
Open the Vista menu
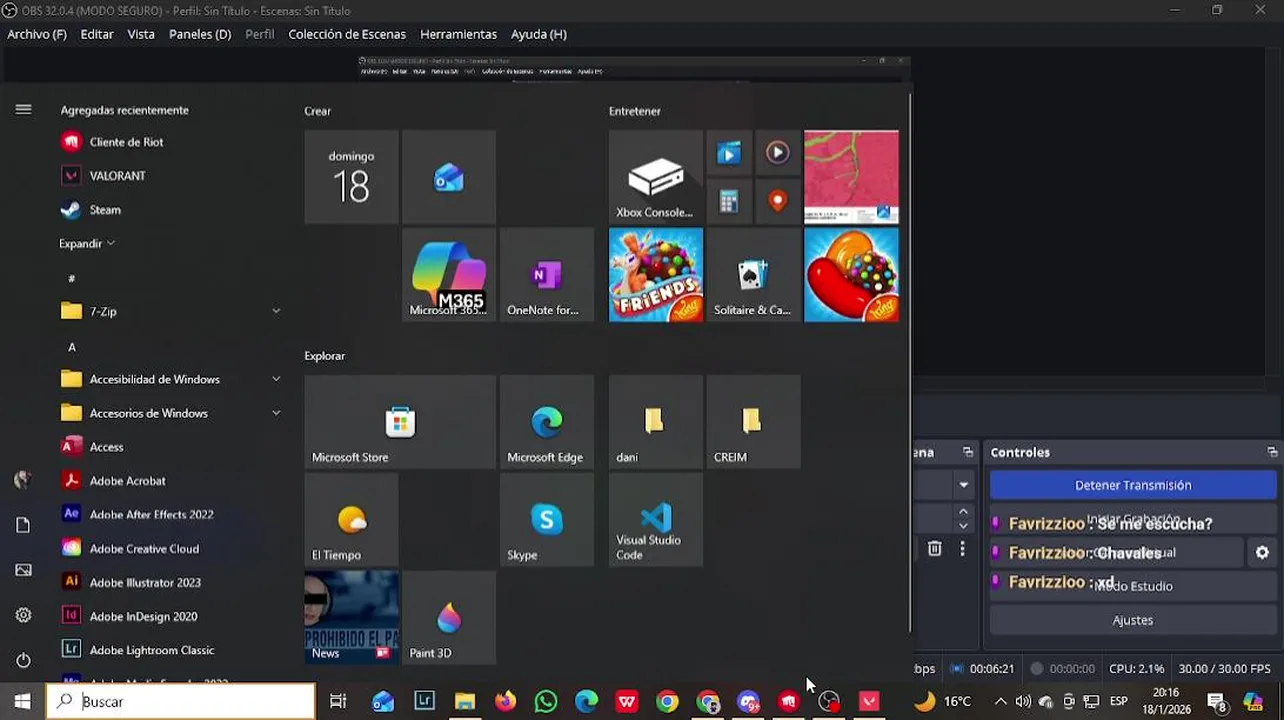141,34
